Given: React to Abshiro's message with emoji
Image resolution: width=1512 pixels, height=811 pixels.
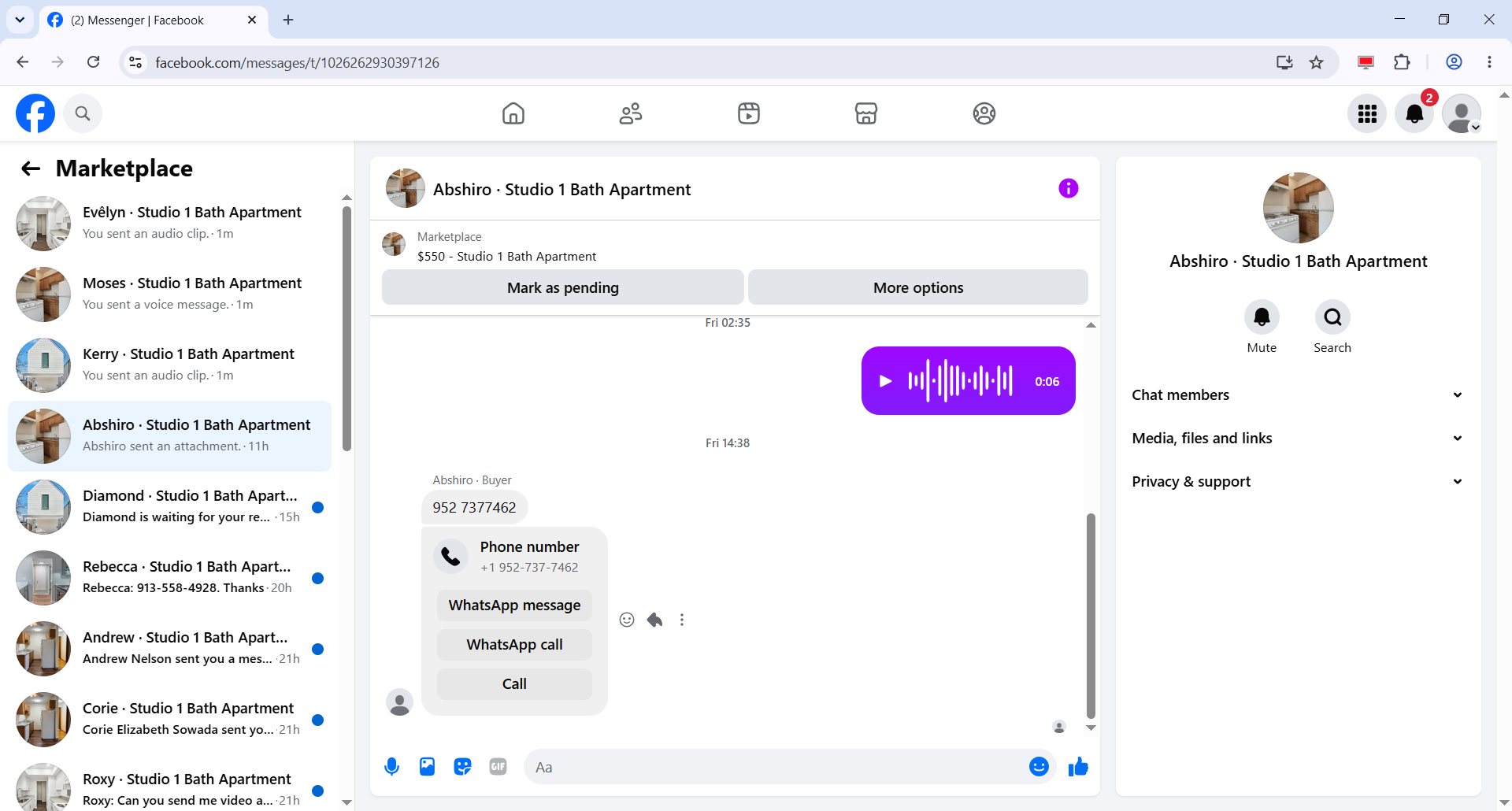Looking at the screenshot, I should (x=627, y=620).
